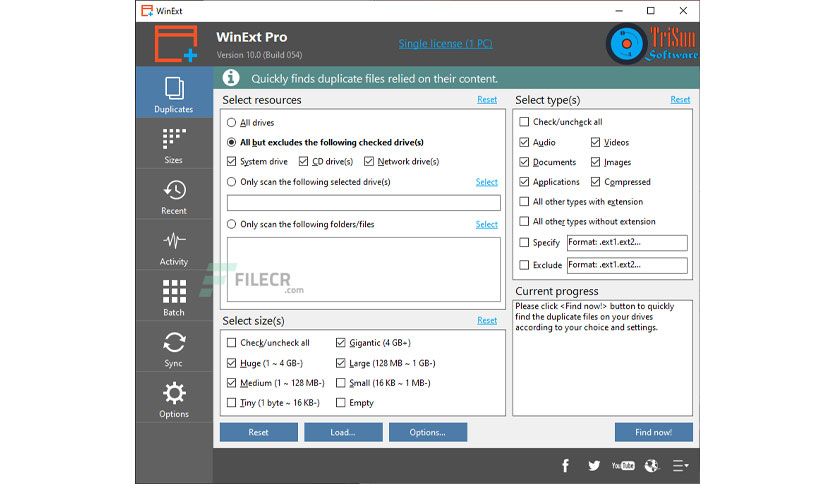This screenshot has width=836, height=484.
Task: Open the Duplicates section in sidebar
Action: point(174,93)
